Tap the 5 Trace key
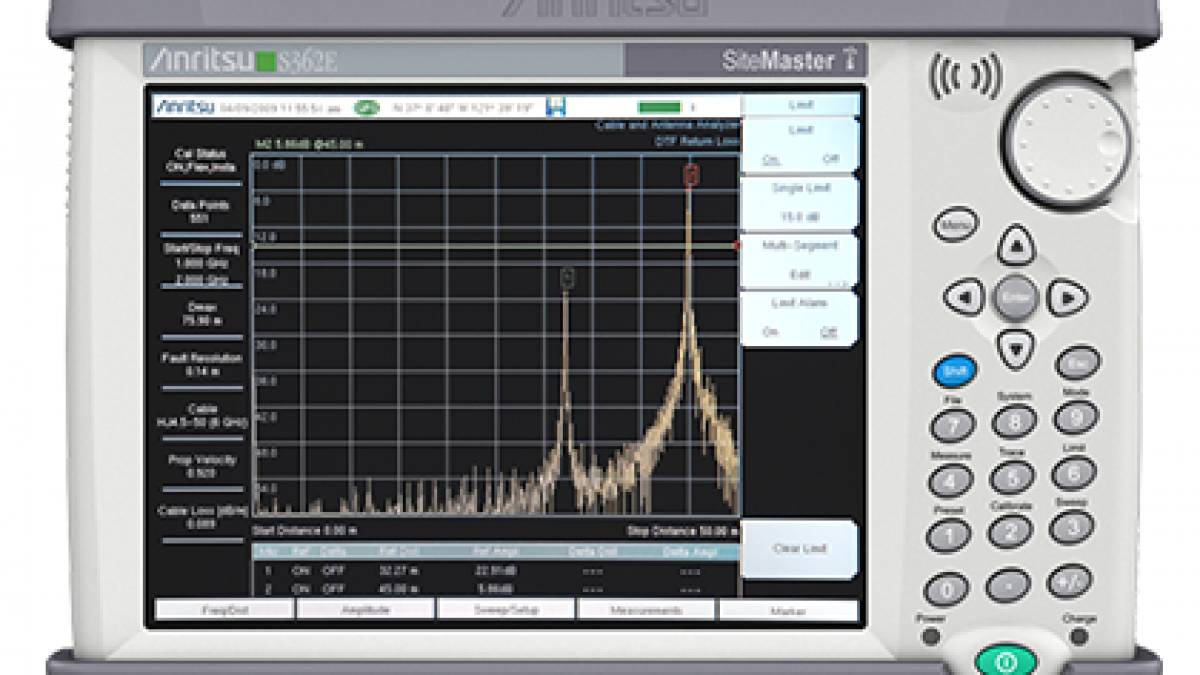Viewport: 1200px width, 675px height. click(1011, 476)
